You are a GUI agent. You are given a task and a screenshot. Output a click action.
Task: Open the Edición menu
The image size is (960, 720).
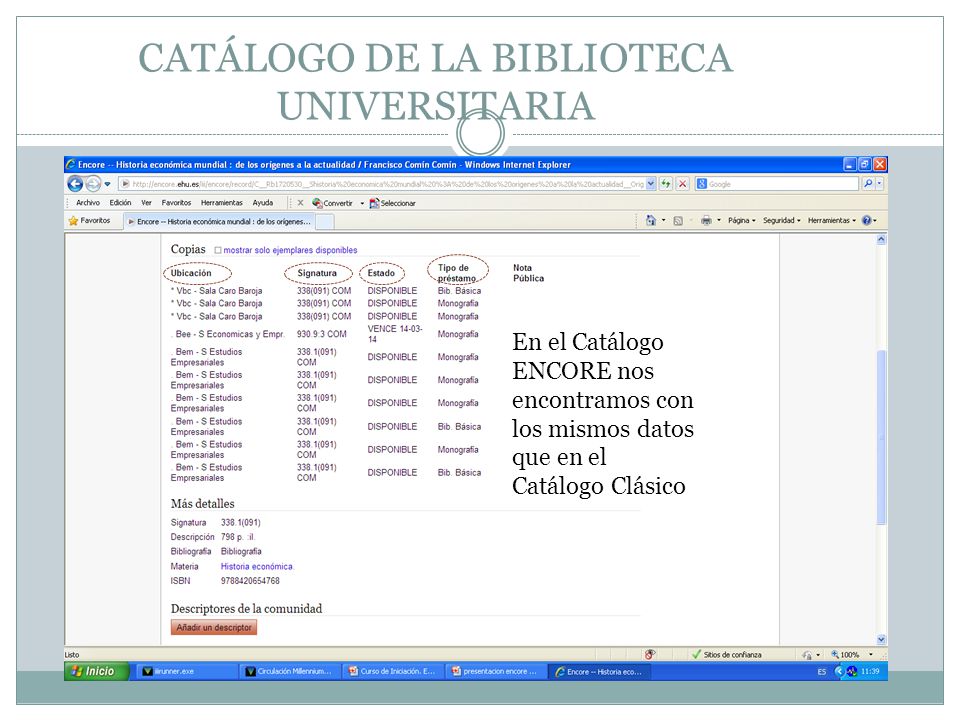coord(120,203)
